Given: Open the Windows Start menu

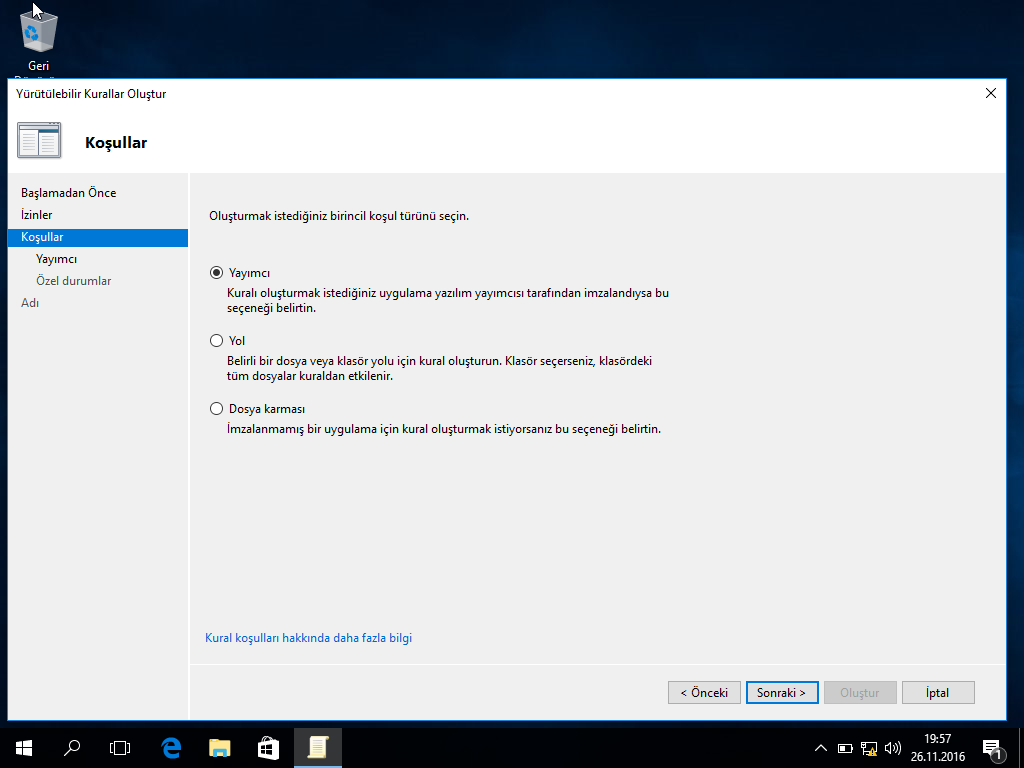Looking at the screenshot, I should click(24, 747).
